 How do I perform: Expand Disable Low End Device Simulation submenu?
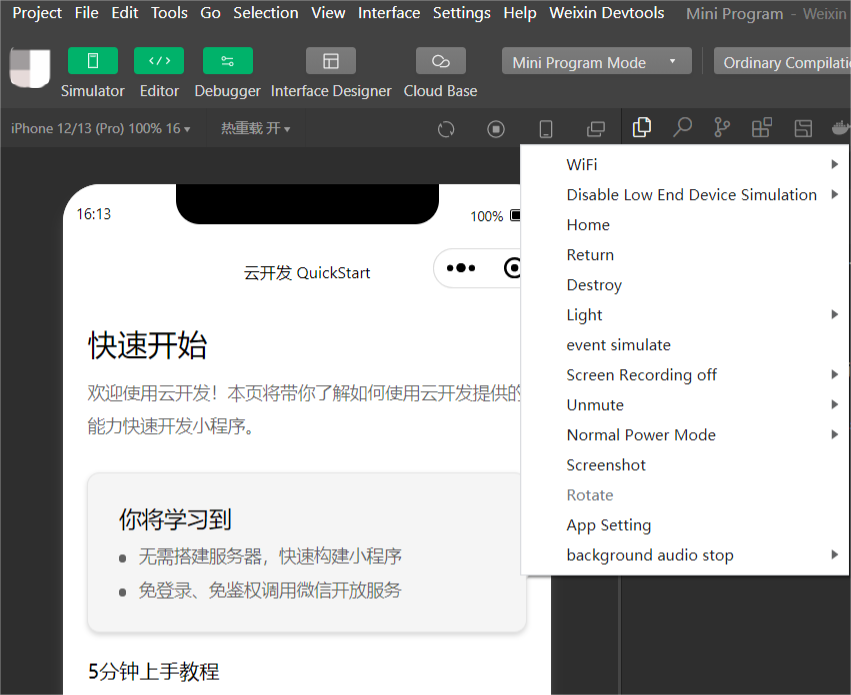click(x=685, y=195)
